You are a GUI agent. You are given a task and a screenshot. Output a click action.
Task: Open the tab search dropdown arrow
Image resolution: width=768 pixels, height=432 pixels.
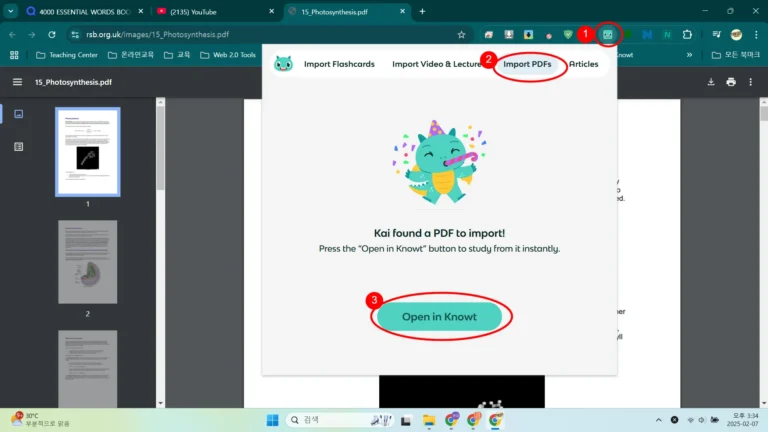coord(10,11)
